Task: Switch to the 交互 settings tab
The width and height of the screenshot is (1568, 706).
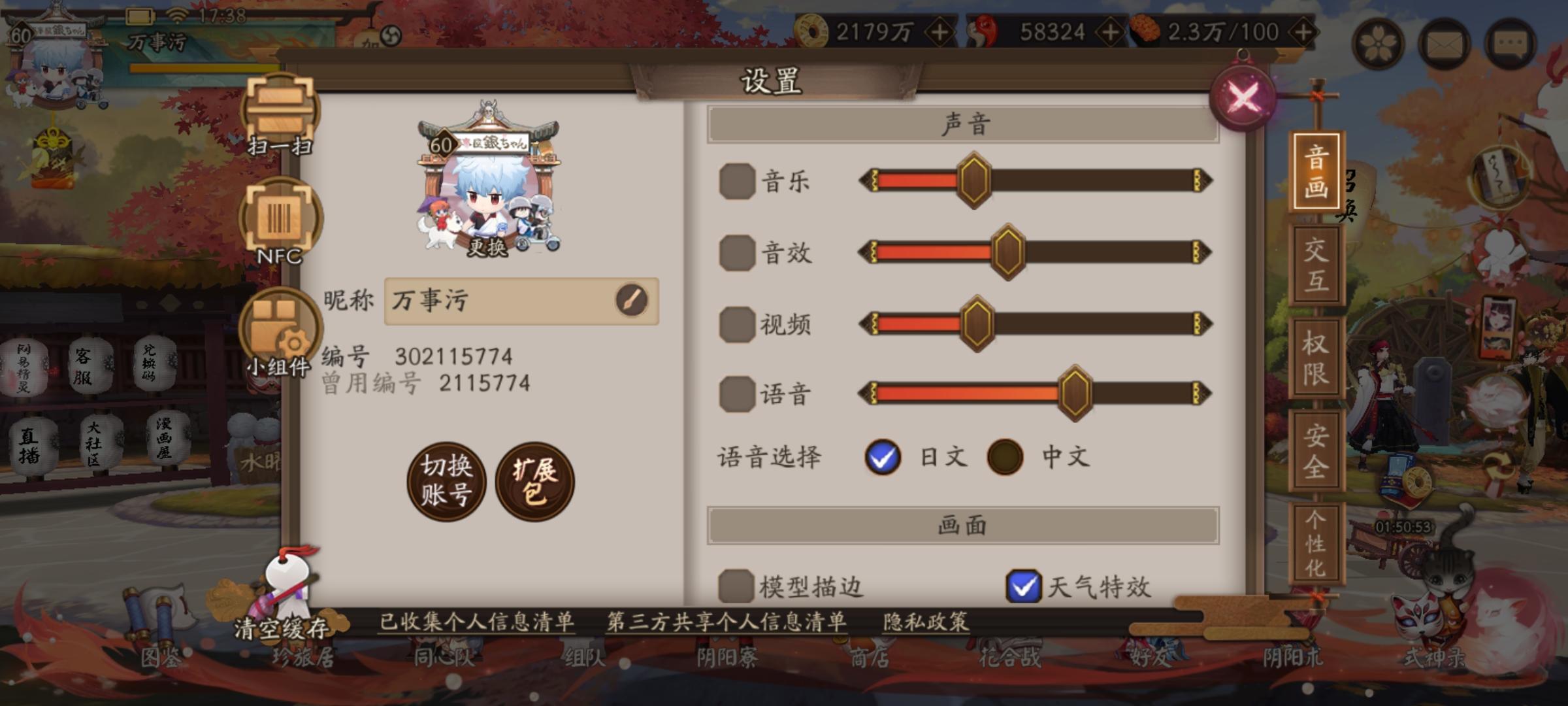Action: 1316,265
